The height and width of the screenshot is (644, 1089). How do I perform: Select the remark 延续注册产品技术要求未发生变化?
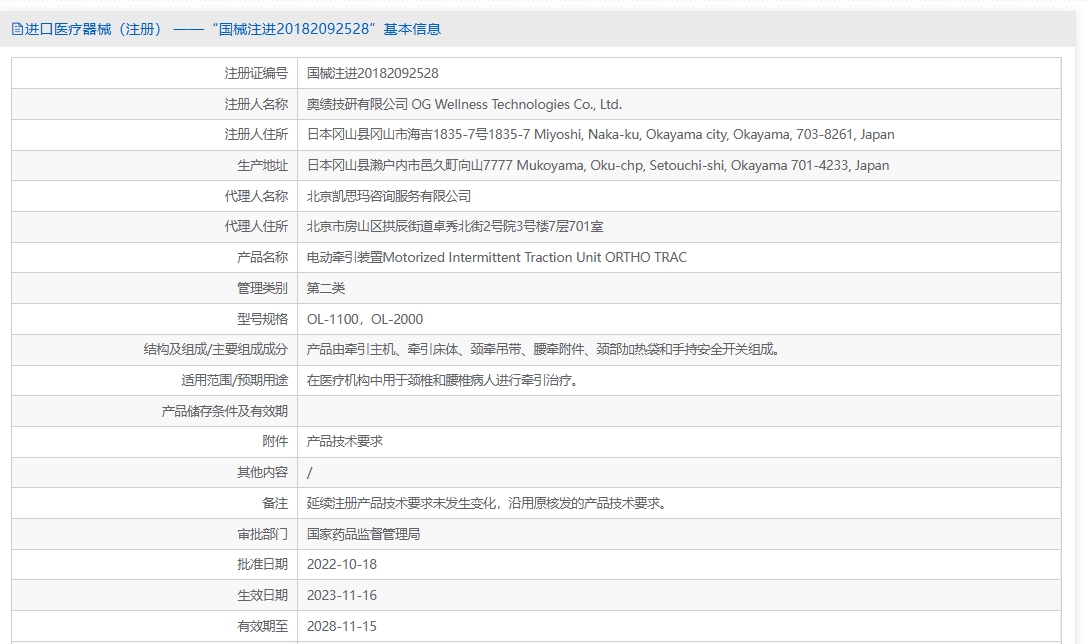pyautogui.click(x=487, y=503)
